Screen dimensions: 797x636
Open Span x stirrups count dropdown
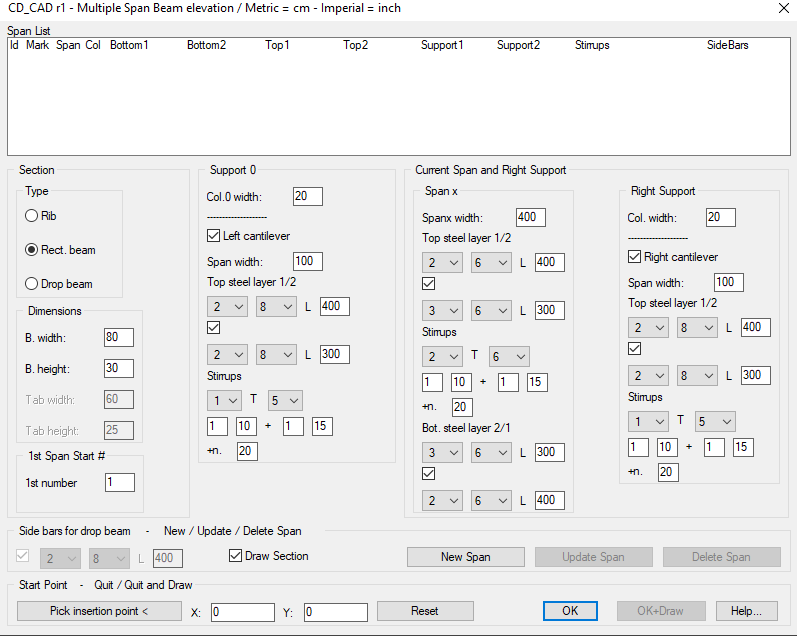(442, 356)
